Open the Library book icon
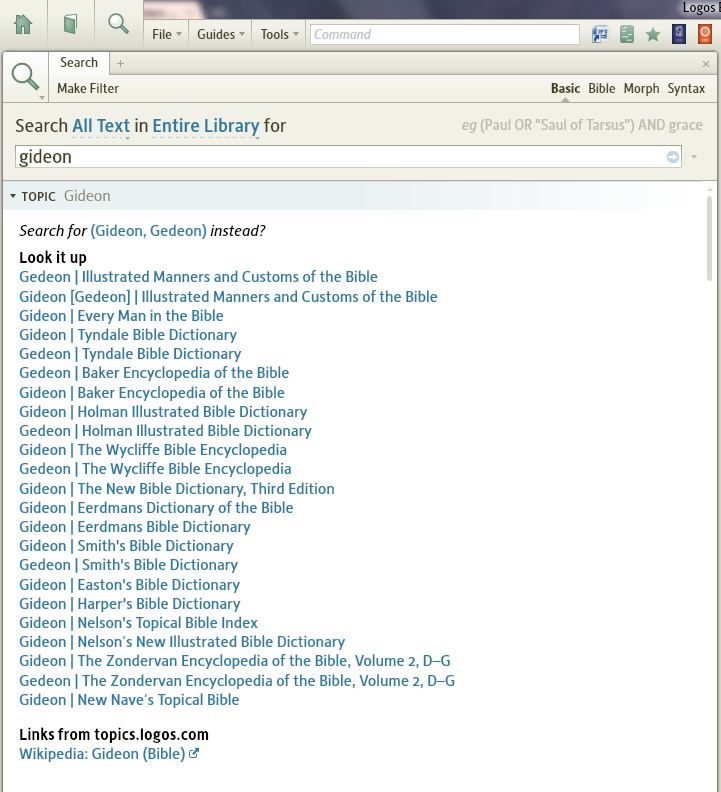Image resolution: width=721 pixels, height=792 pixels. tap(70, 24)
